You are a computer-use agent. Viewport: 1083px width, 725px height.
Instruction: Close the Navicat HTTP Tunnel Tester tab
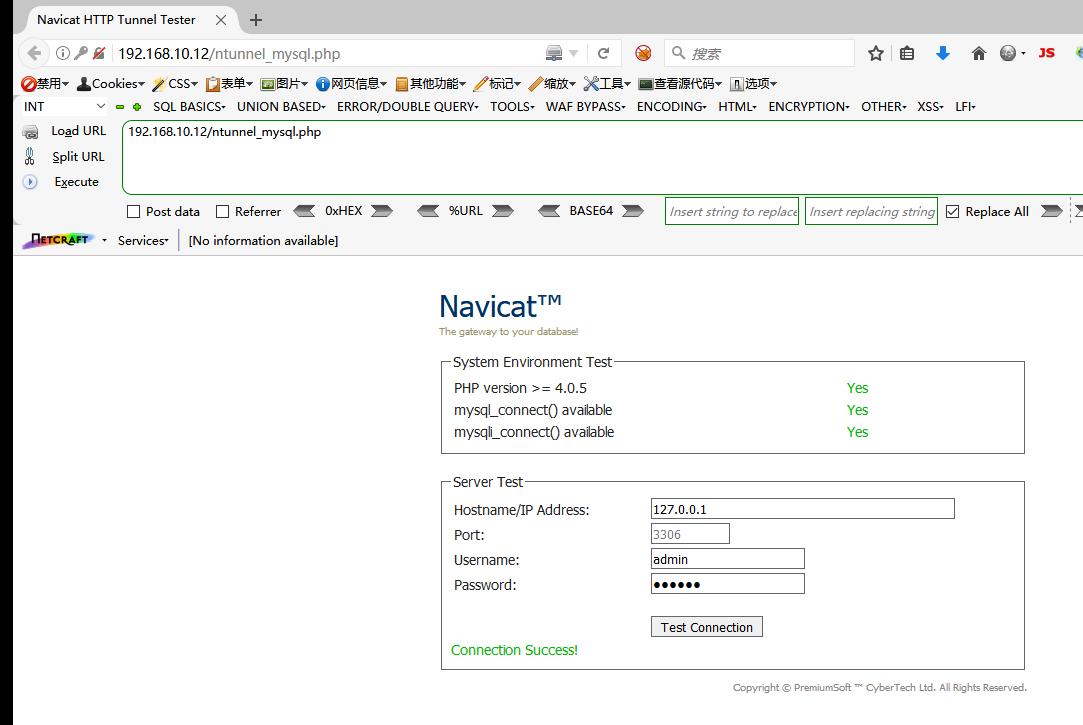(x=221, y=20)
